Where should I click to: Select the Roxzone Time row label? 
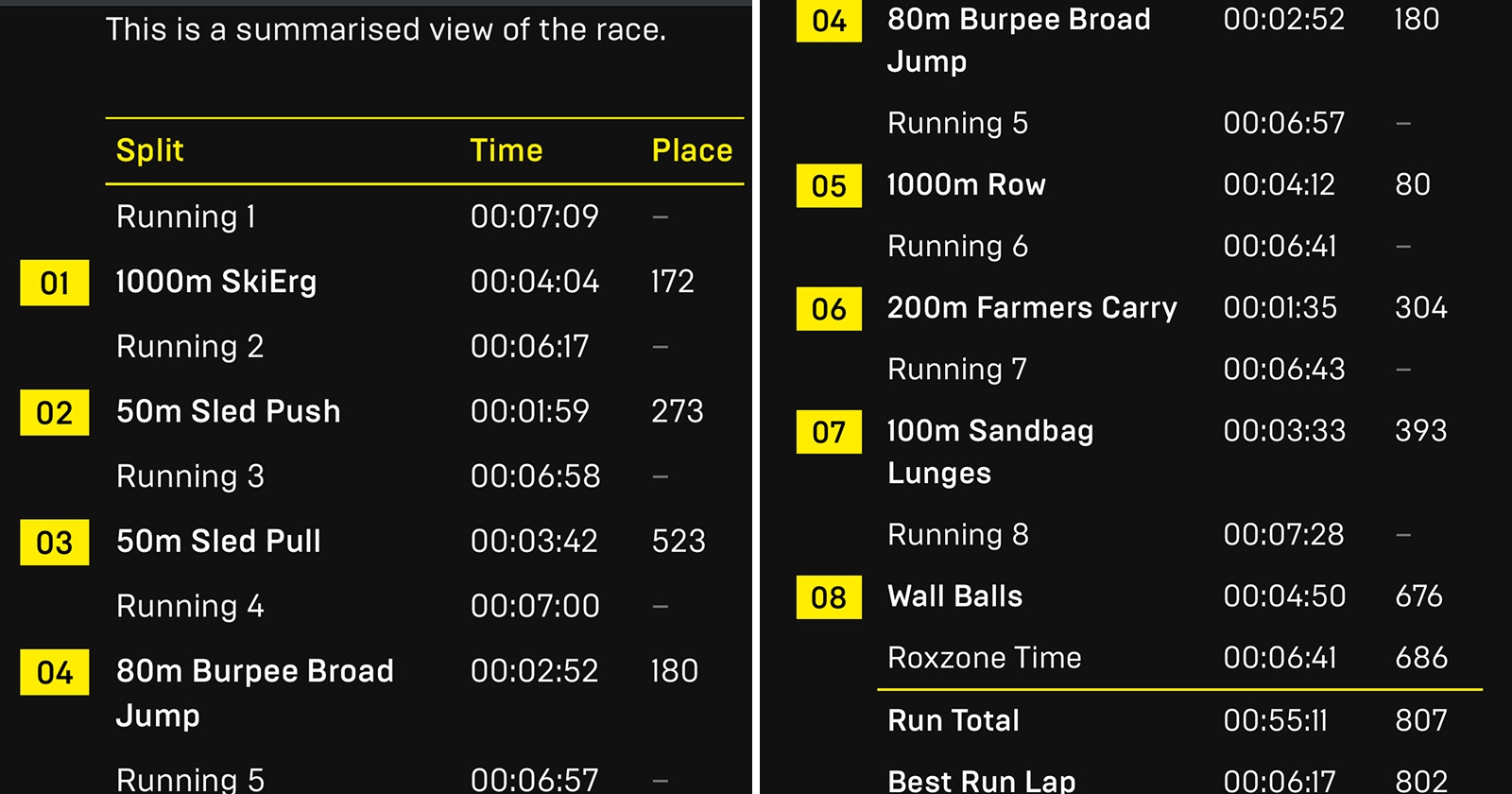tap(984, 658)
